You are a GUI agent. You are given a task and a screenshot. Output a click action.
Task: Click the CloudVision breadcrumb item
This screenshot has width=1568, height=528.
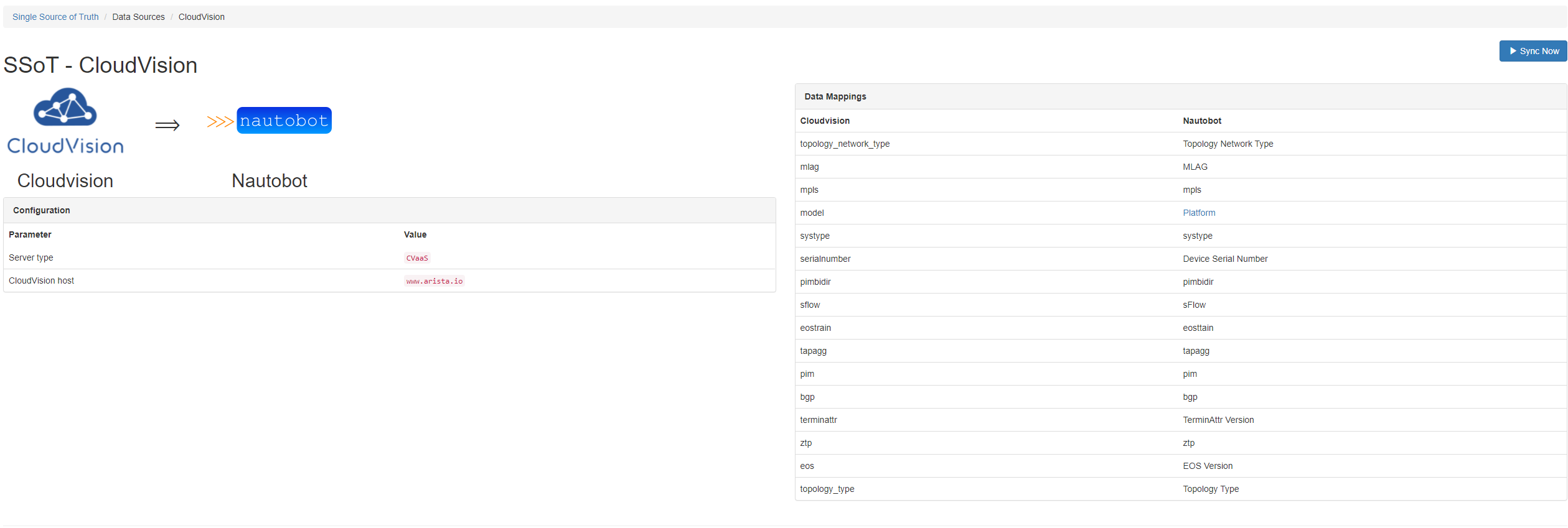(201, 17)
